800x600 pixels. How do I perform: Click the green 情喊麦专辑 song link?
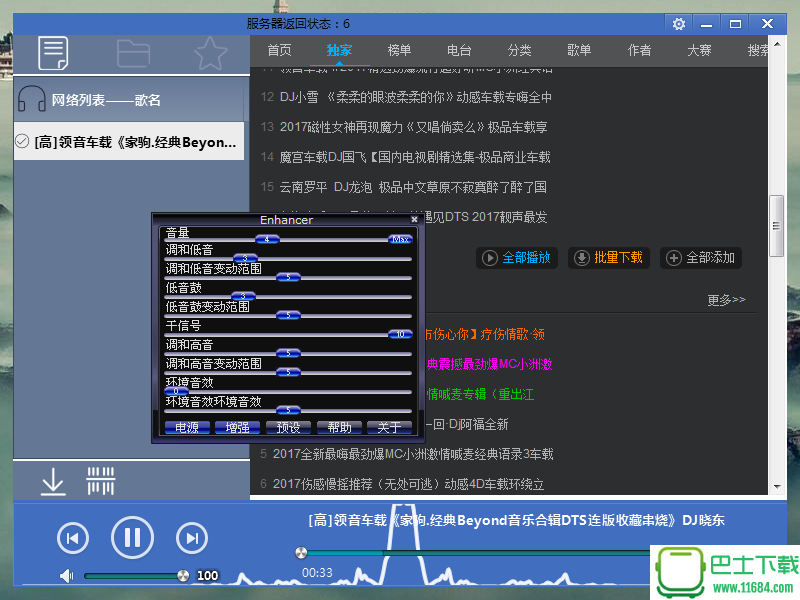point(480,394)
